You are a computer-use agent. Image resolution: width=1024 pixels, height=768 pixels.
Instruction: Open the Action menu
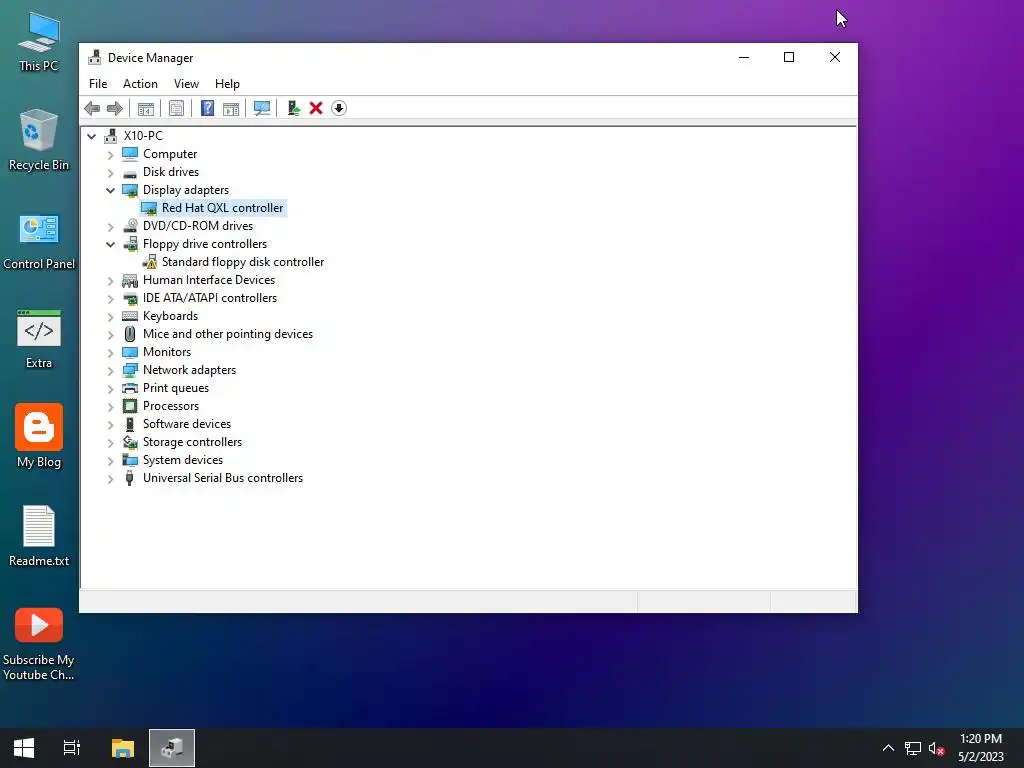pos(140,84)
